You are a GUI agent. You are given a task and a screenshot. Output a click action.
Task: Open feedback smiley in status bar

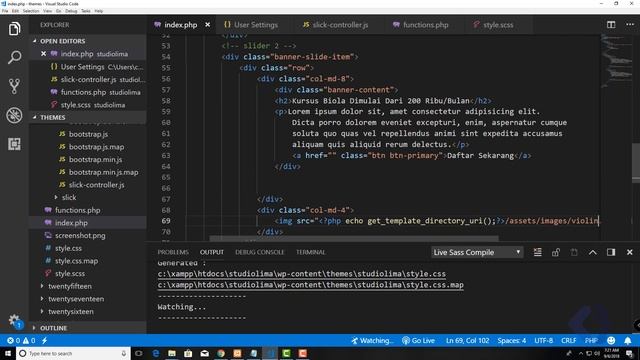(x=611, y=340)
